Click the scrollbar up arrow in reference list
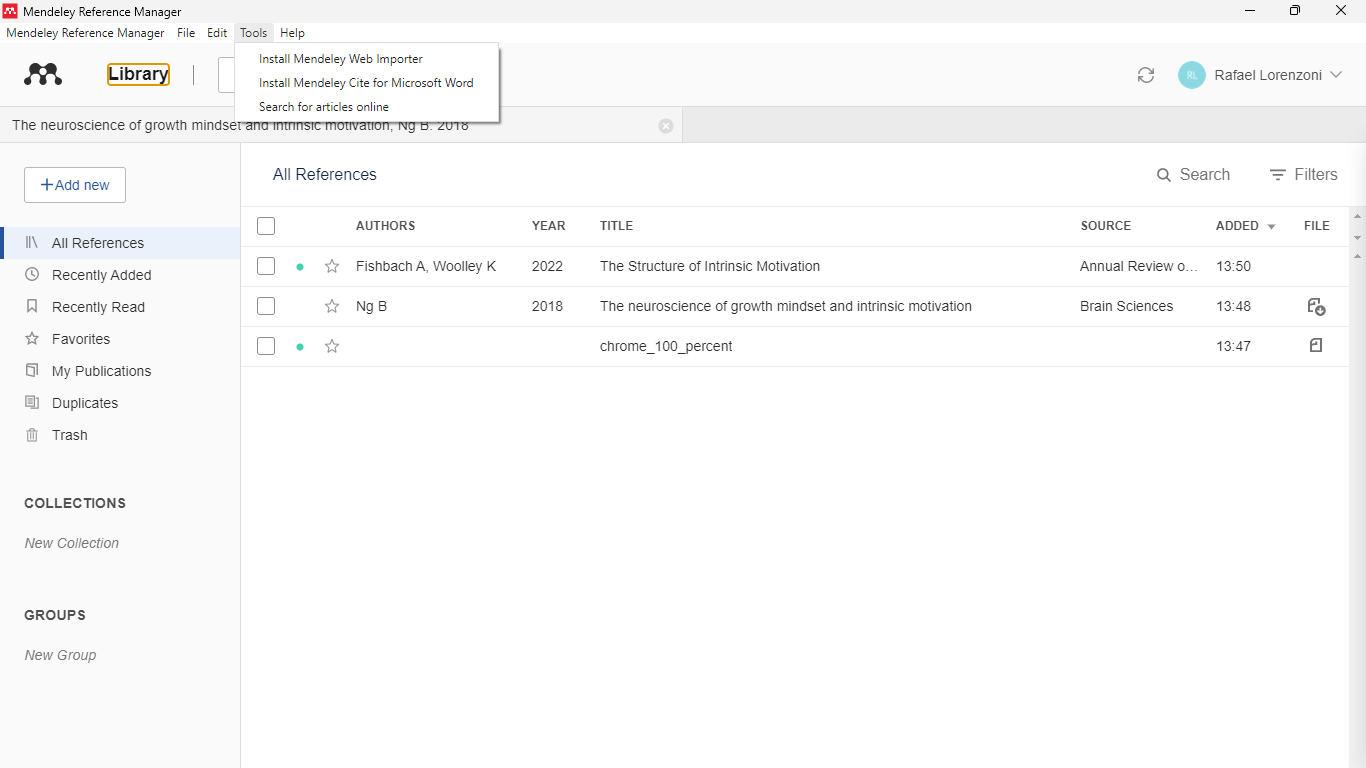The height and width of the screenshot is (768, 1366). 1357,216
